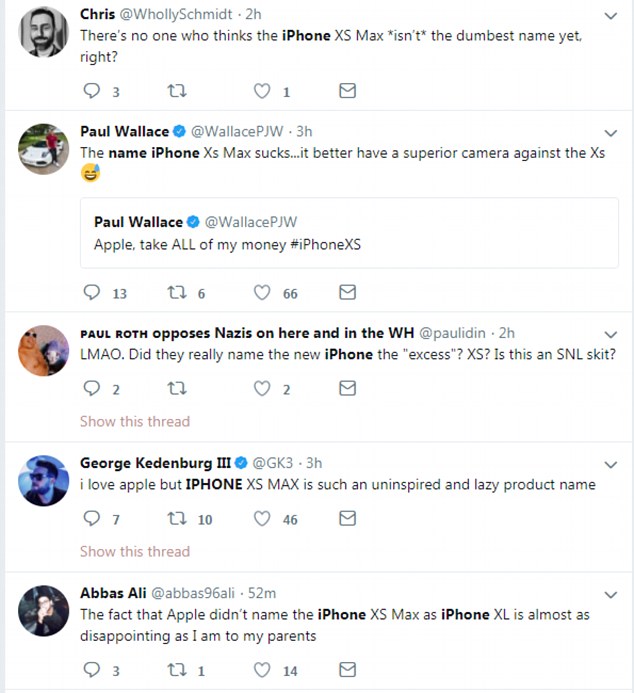Like George Kedenburg's tweet with 46 likes
Viewport: 634px width, 693px height.
click(263, 519)
